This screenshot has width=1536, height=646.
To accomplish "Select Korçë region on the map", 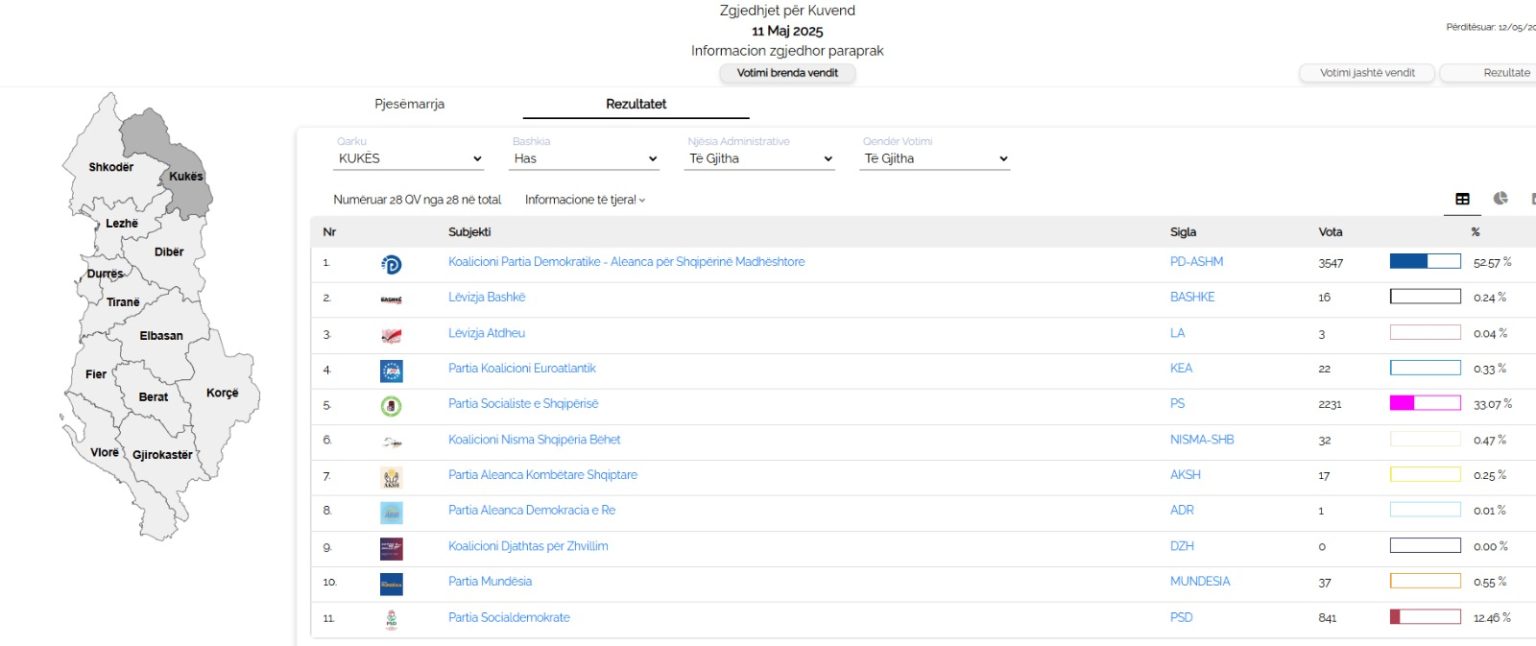I will [x=222, y=393].
